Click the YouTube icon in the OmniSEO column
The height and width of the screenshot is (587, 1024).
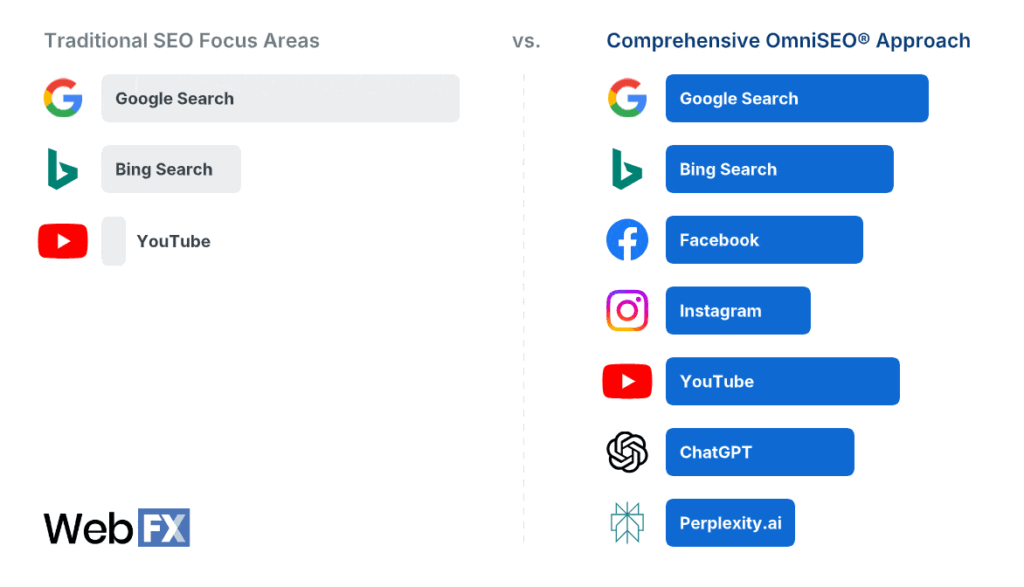pyautogui.click(x=627, y=381)
